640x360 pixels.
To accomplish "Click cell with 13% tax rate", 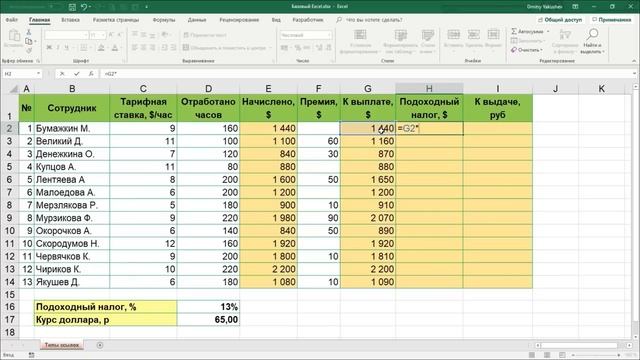I will point(208,307).
